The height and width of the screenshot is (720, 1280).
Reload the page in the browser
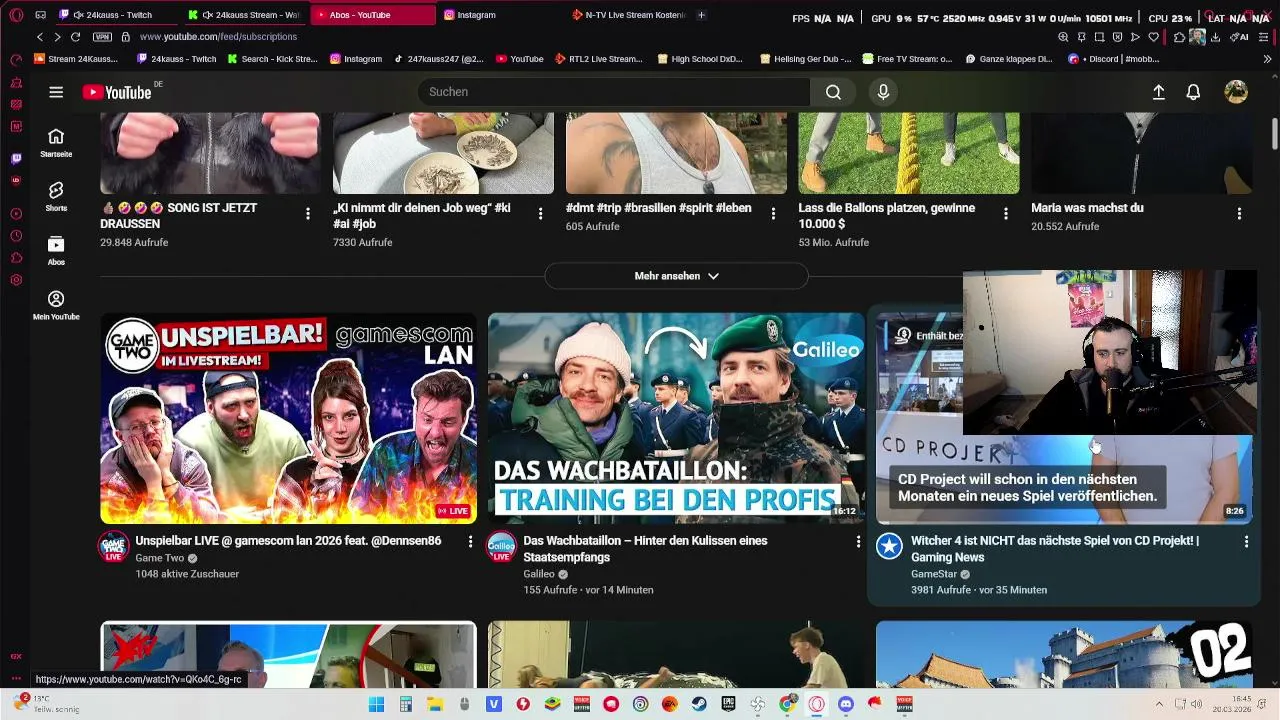point(75,37)
